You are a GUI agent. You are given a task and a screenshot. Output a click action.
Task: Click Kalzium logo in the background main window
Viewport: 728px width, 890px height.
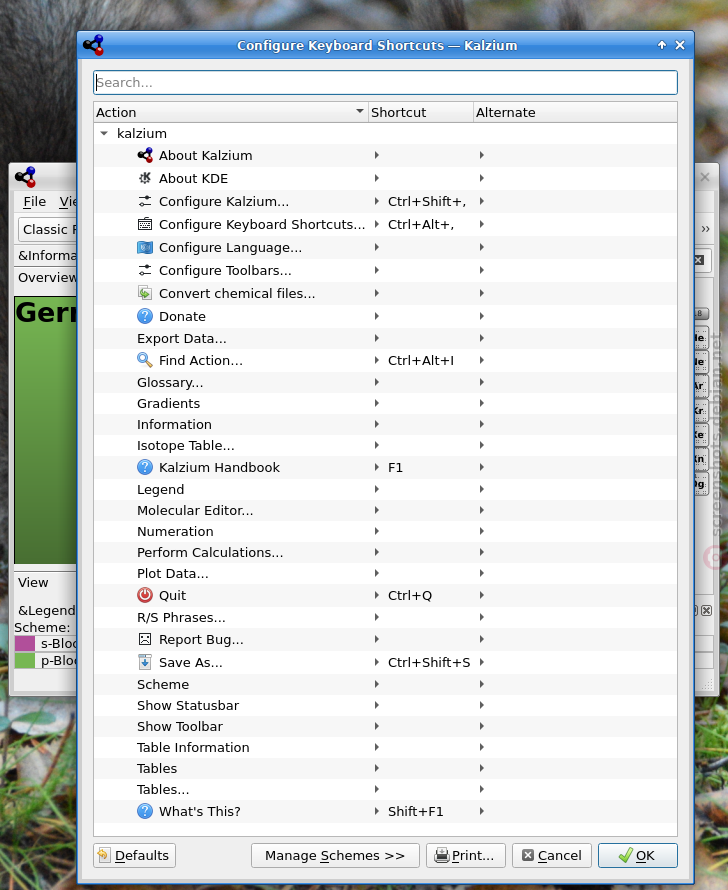click(x=26, y=177)
